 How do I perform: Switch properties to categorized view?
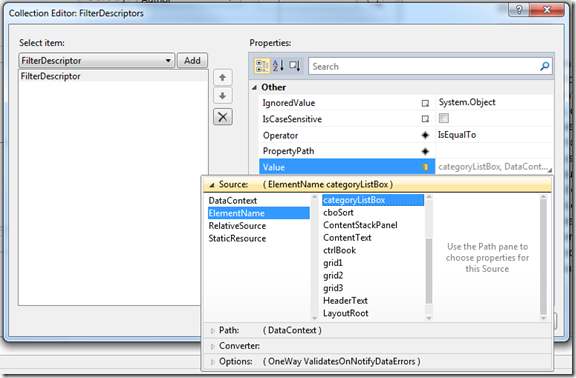[262, 66]
